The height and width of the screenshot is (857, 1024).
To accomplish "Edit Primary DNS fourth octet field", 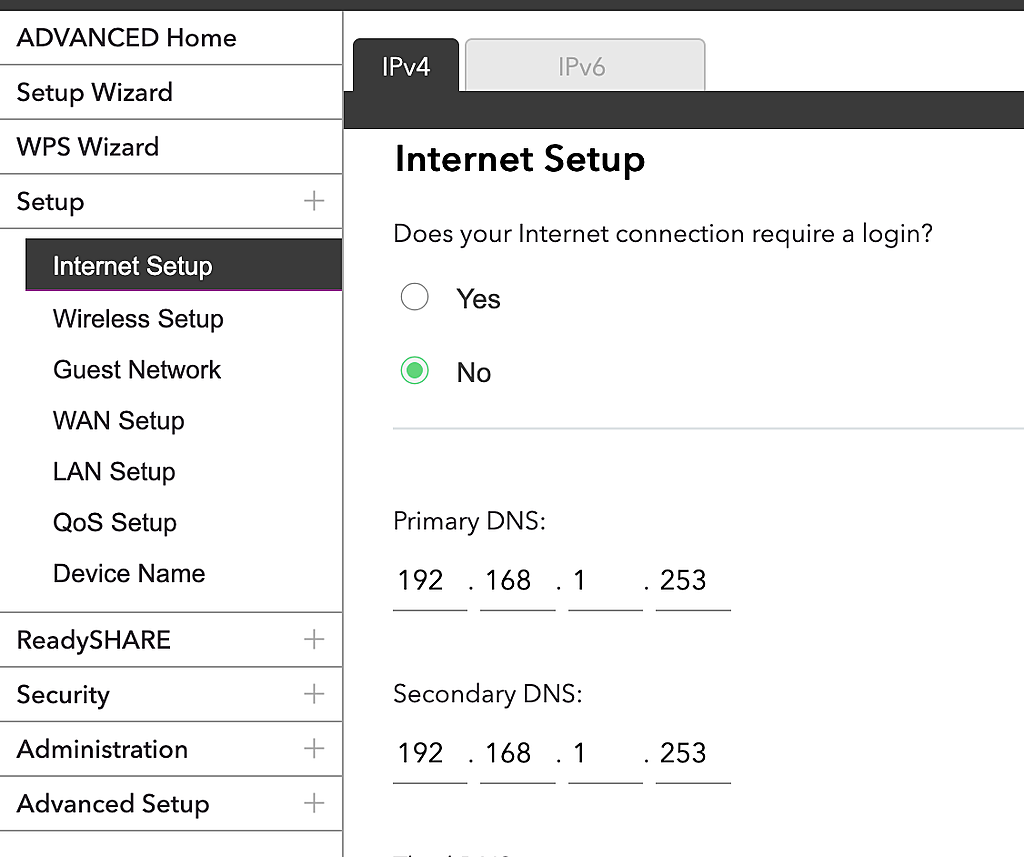I will click(x=693, y=581).
